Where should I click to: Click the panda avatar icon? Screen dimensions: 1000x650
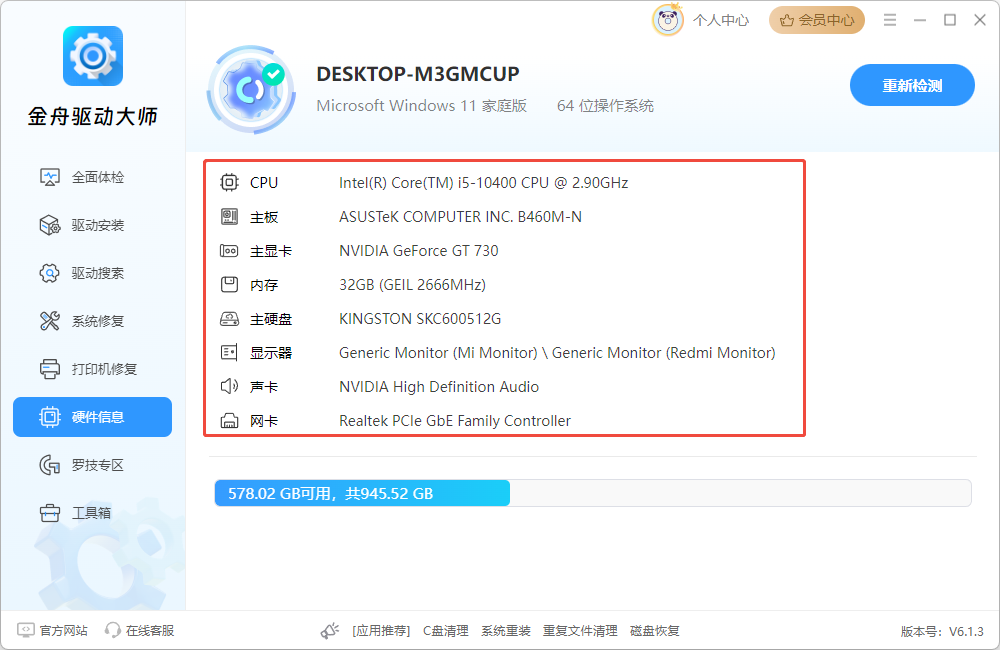point(668,20)
